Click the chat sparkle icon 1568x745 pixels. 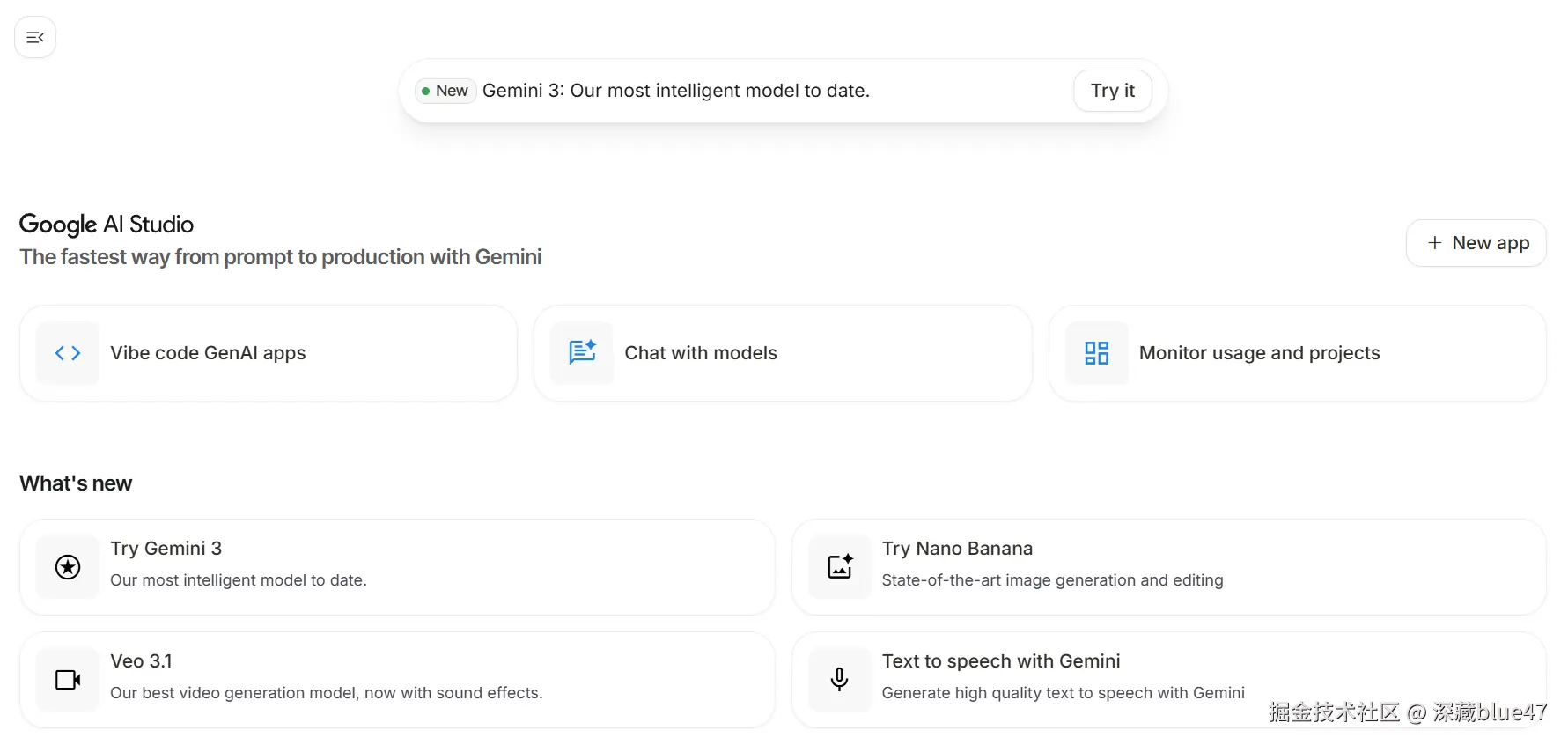[x=582, y=353]
